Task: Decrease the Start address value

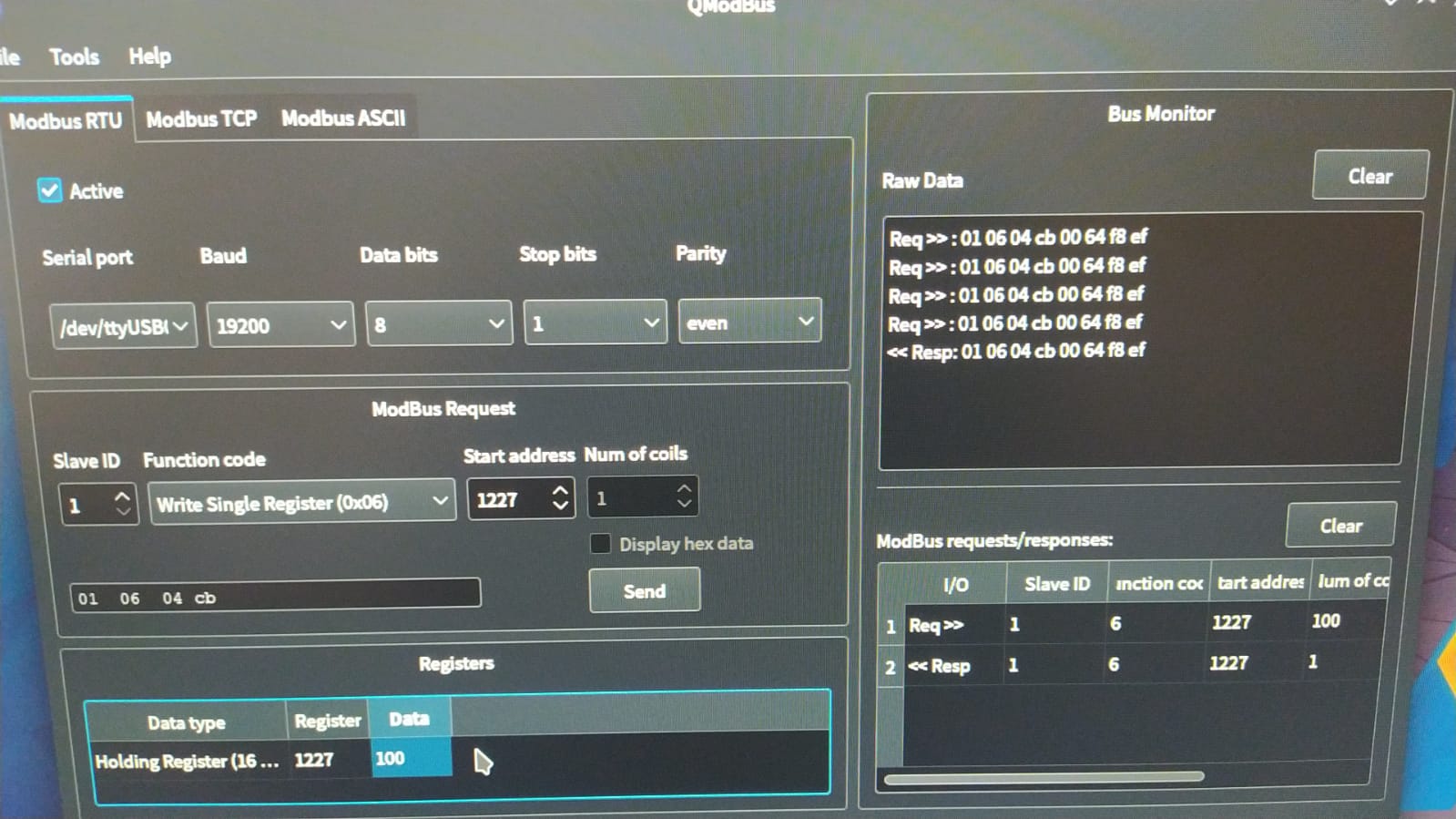Action: point(561,506)
